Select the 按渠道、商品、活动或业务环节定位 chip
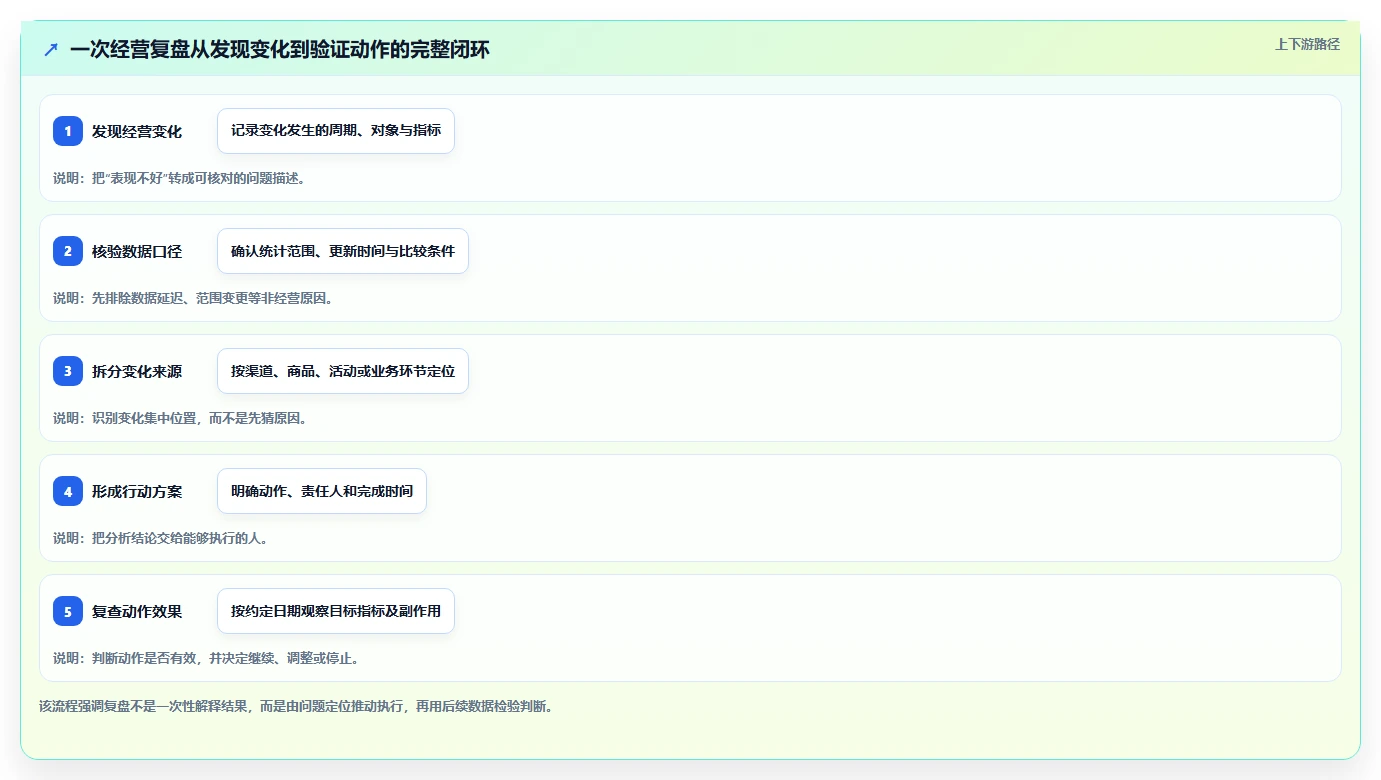Viewport: 1381px width, 780px height. [x=343, y=371]
